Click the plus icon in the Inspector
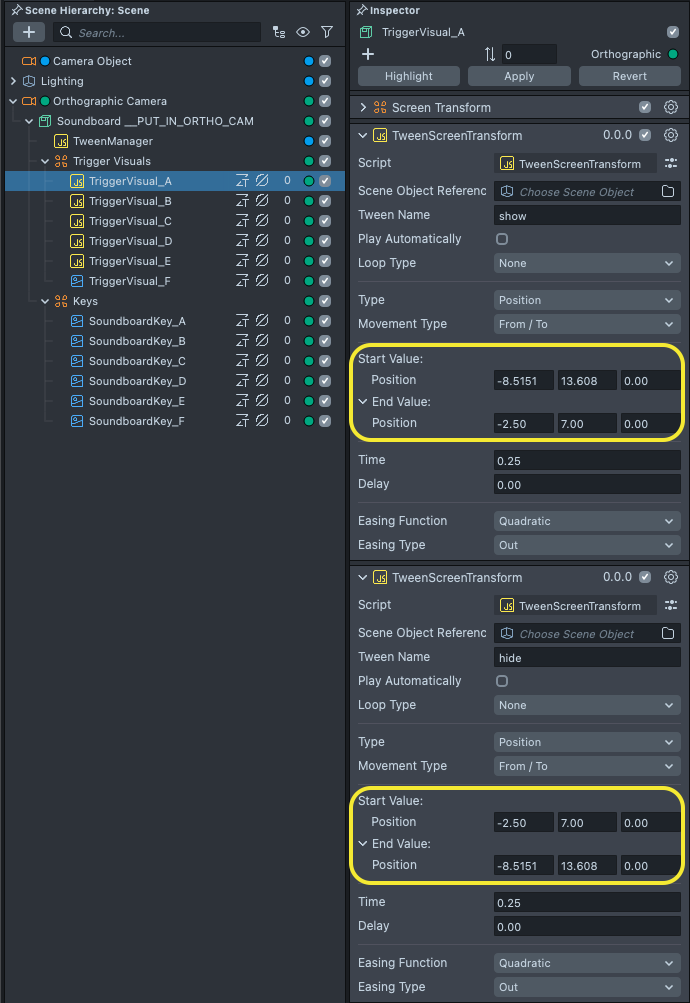This screenshot has width=690, height=1003. click(x=368, y=54)
